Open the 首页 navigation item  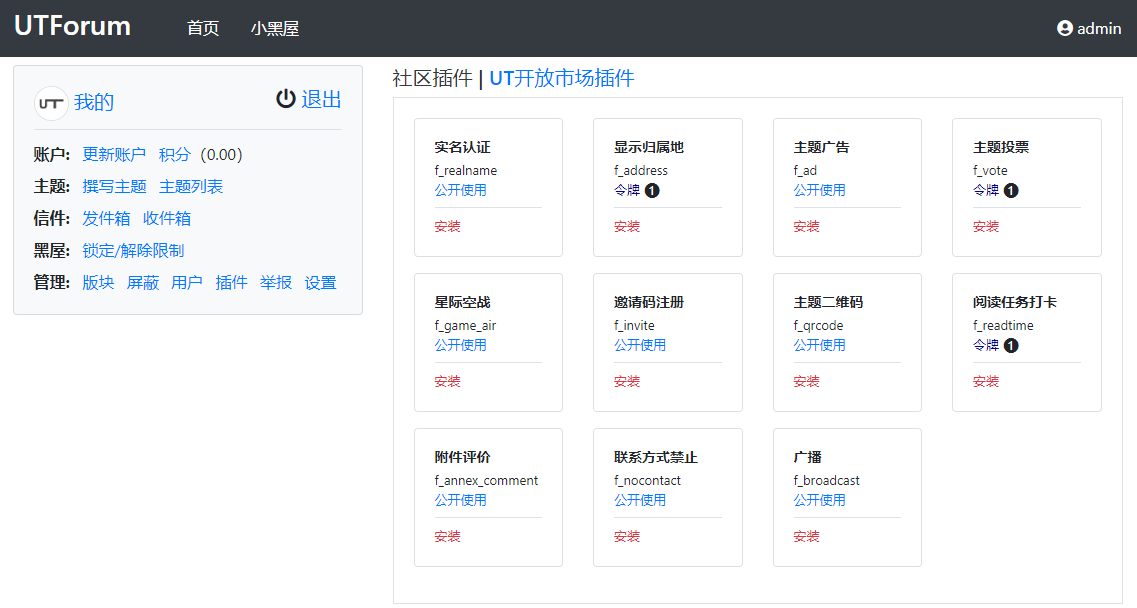pos(203,29)
